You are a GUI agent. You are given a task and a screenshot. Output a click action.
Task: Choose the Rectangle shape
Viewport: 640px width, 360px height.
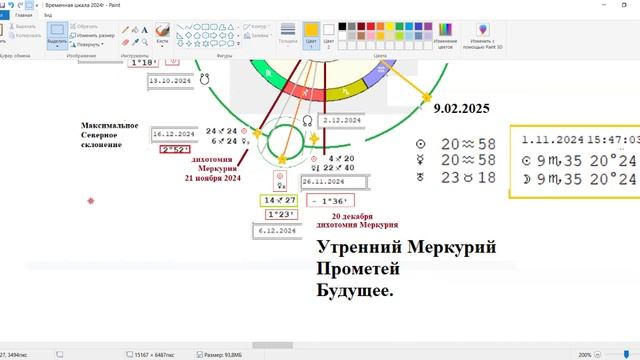click(x=205, y=27)
